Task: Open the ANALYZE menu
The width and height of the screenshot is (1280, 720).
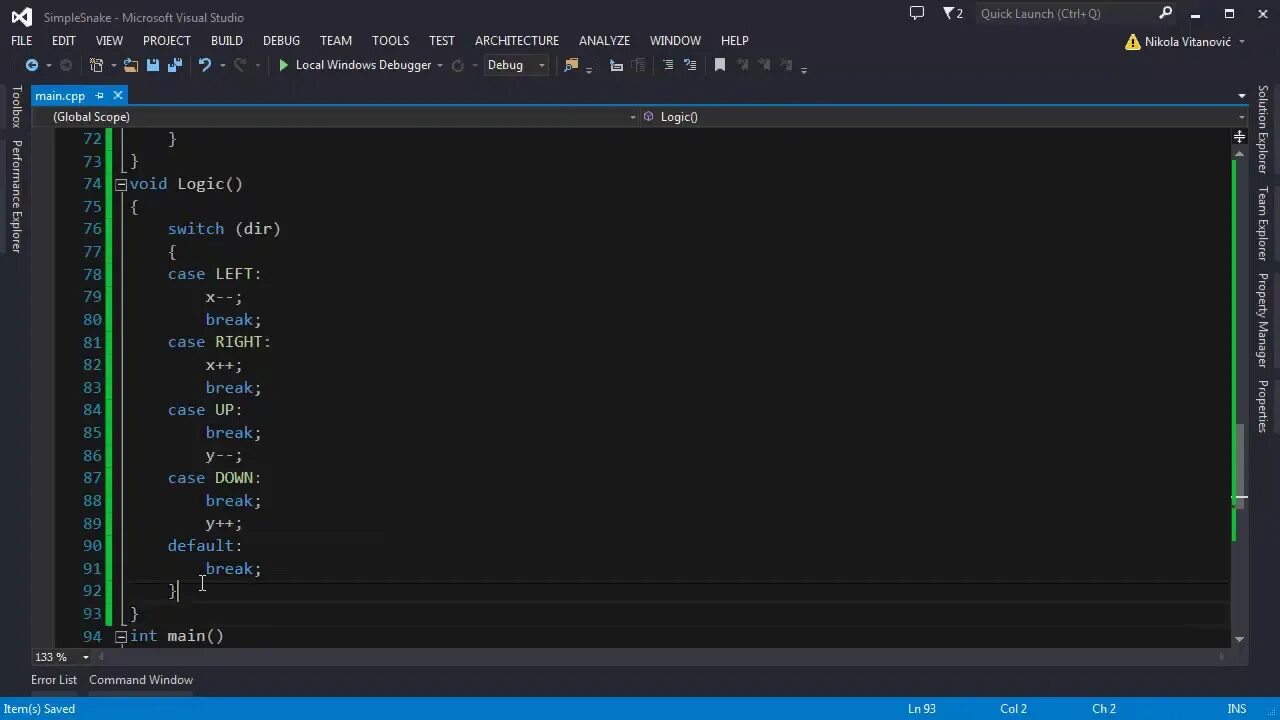Action: [605, 41]
